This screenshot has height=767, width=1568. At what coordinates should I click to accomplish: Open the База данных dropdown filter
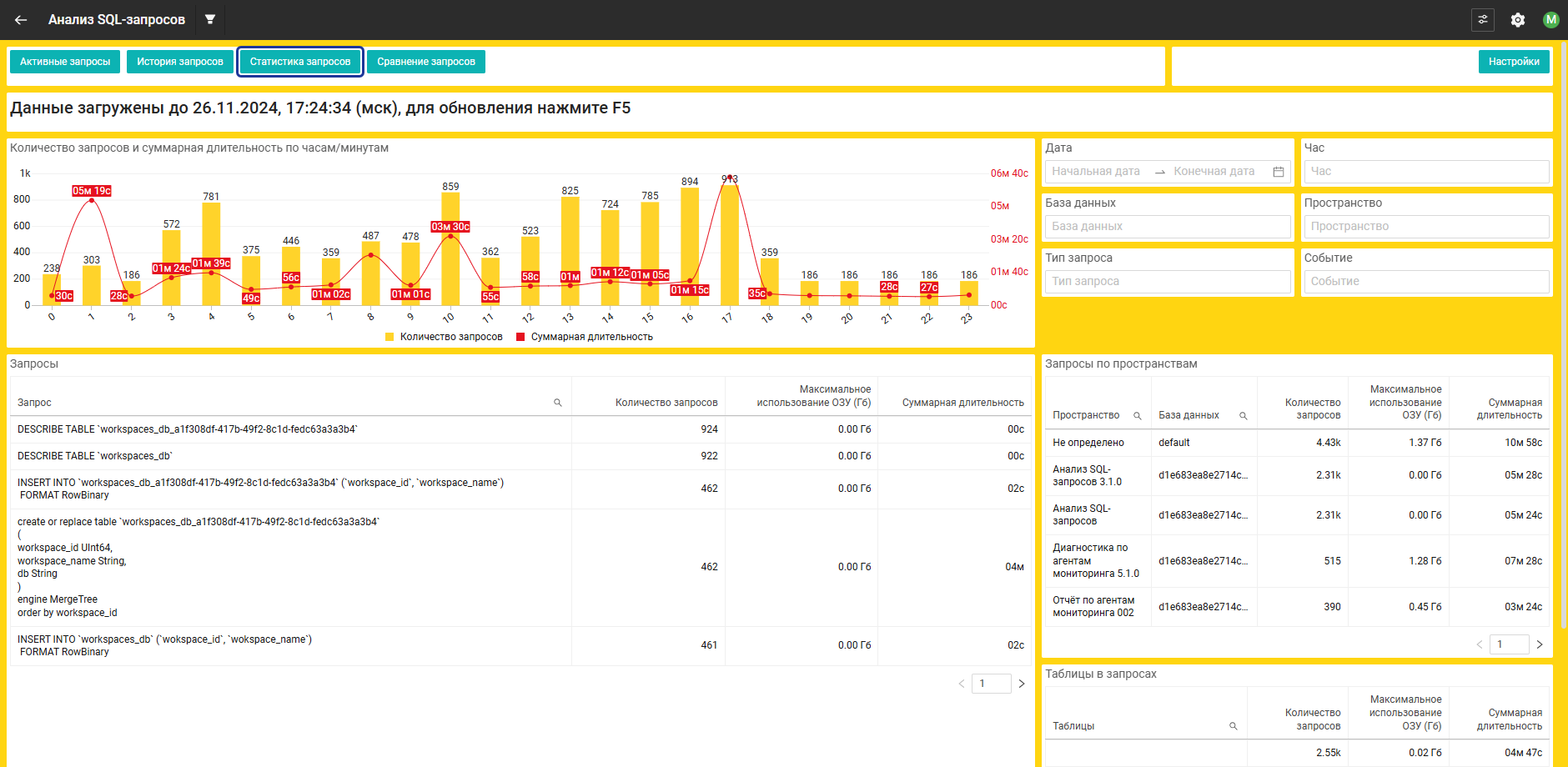1168,227
